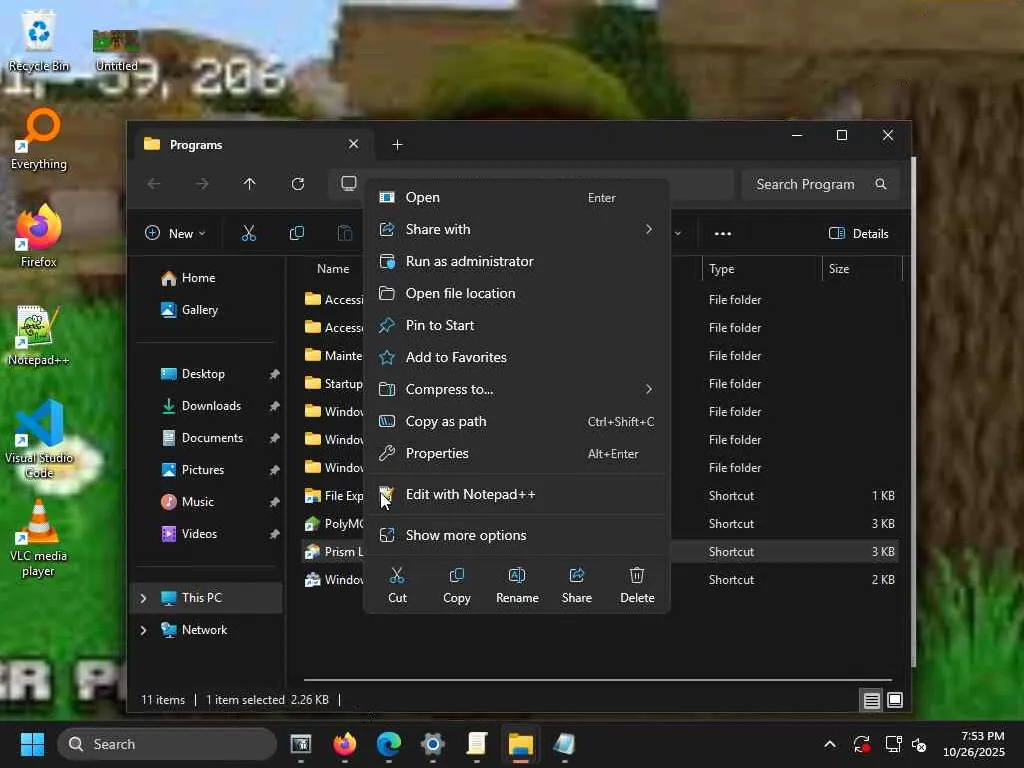Switch to details list view icon
This screenshot has width=1024, height=768.
pos(871,700)
